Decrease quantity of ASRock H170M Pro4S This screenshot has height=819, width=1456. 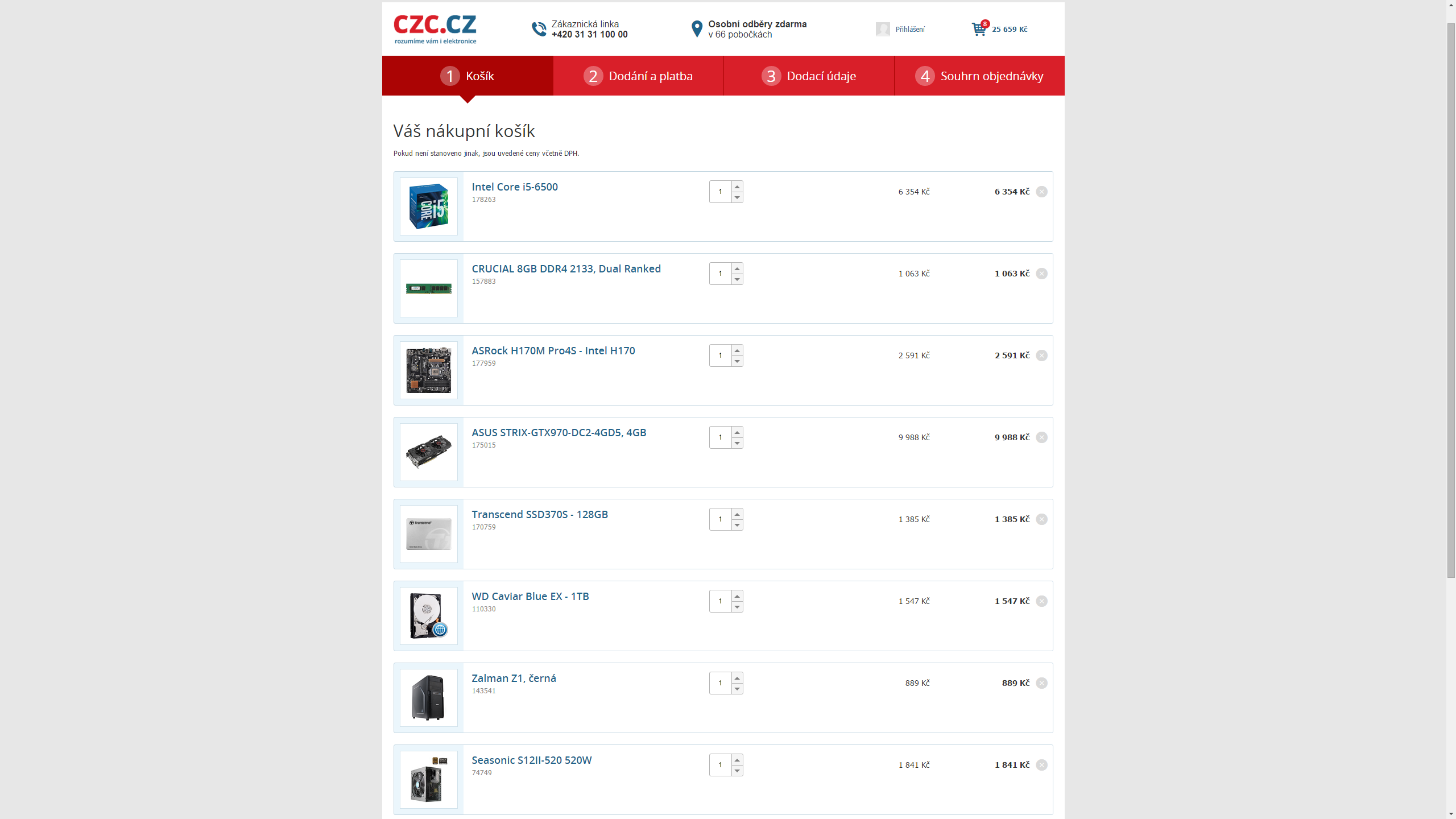coord(737,361)
